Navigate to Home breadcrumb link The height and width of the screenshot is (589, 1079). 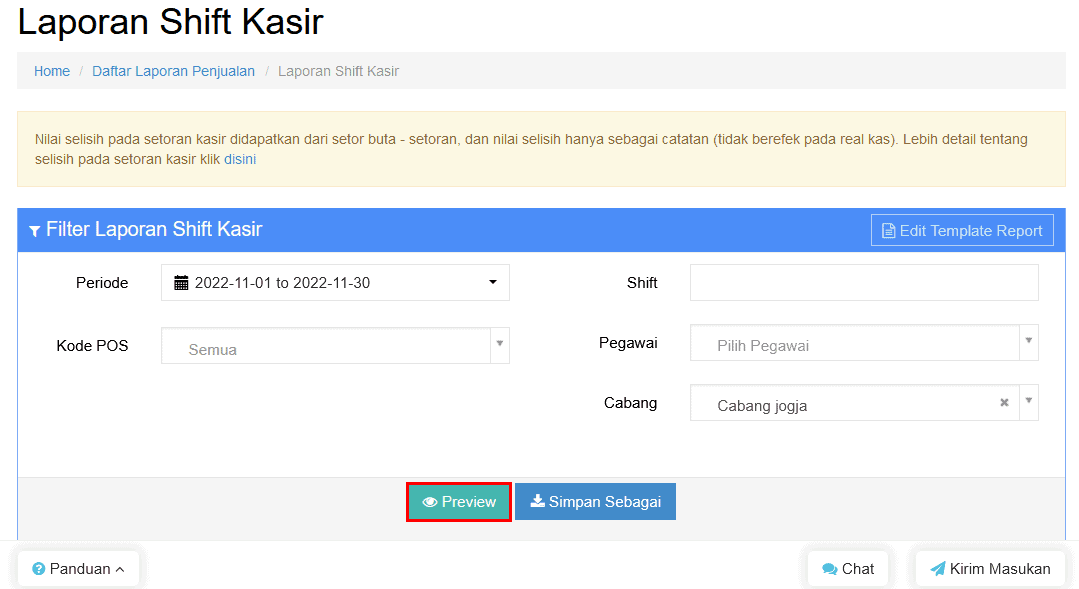coord(51,71)
